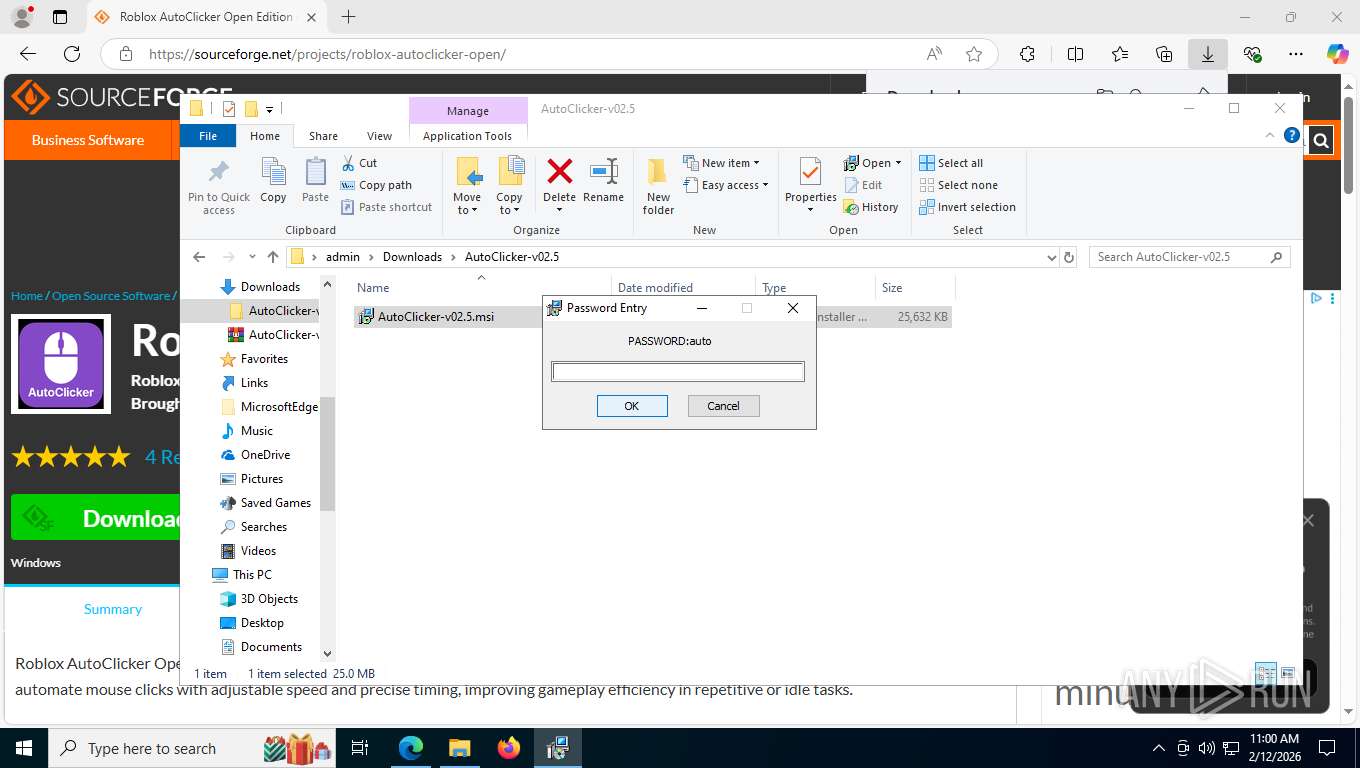Screen dimensions: 1360x768
Task: Open Desktop in navigation pane
Action: [x=262, y=623]
